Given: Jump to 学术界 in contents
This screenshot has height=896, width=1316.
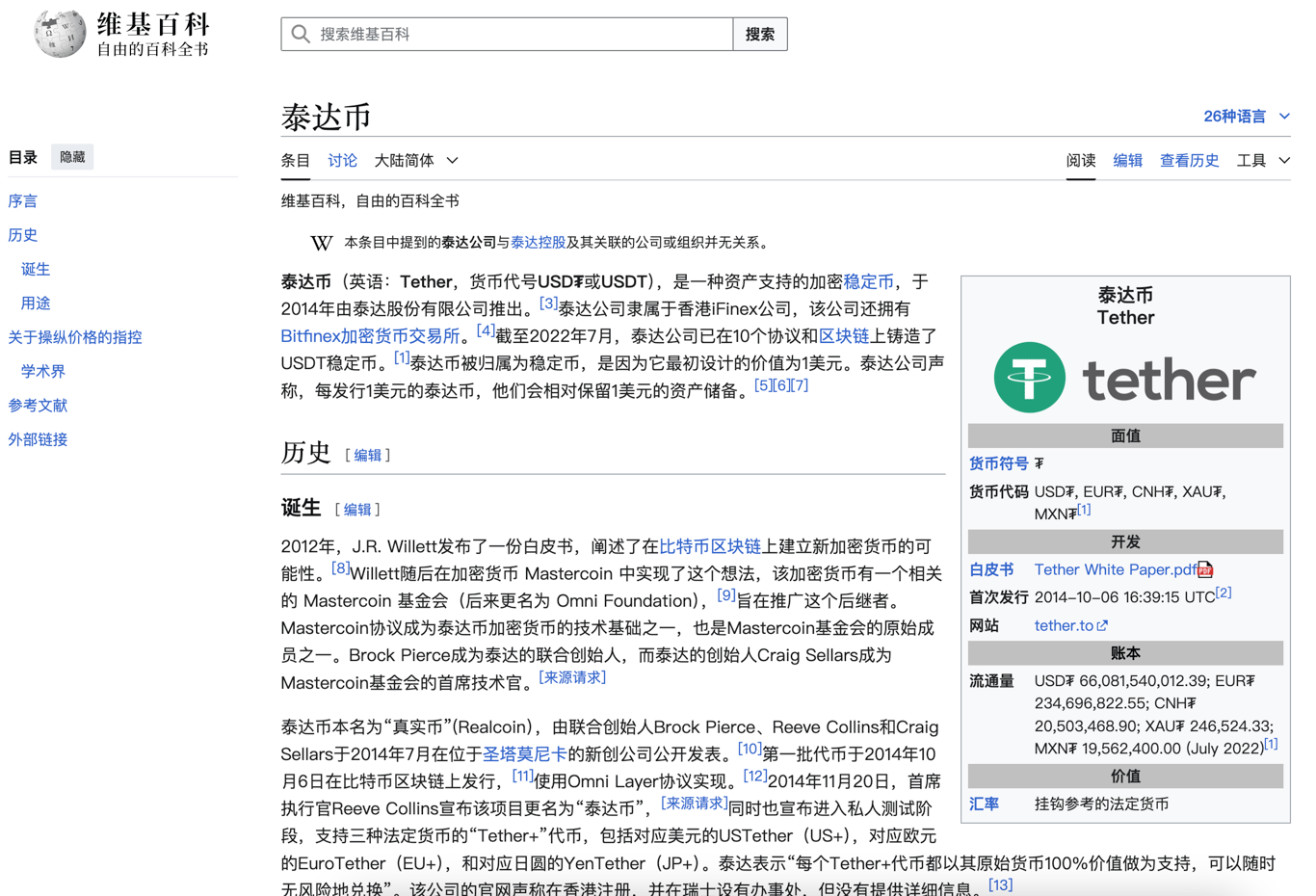Looking at the screenshot, I should pyautogui.click(x=43, y=372).
